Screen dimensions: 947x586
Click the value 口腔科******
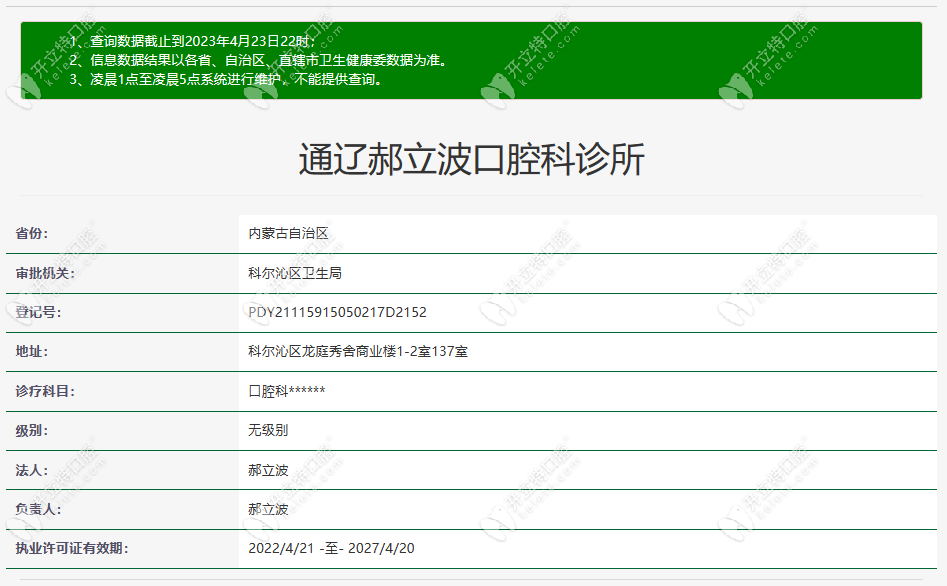286,391
